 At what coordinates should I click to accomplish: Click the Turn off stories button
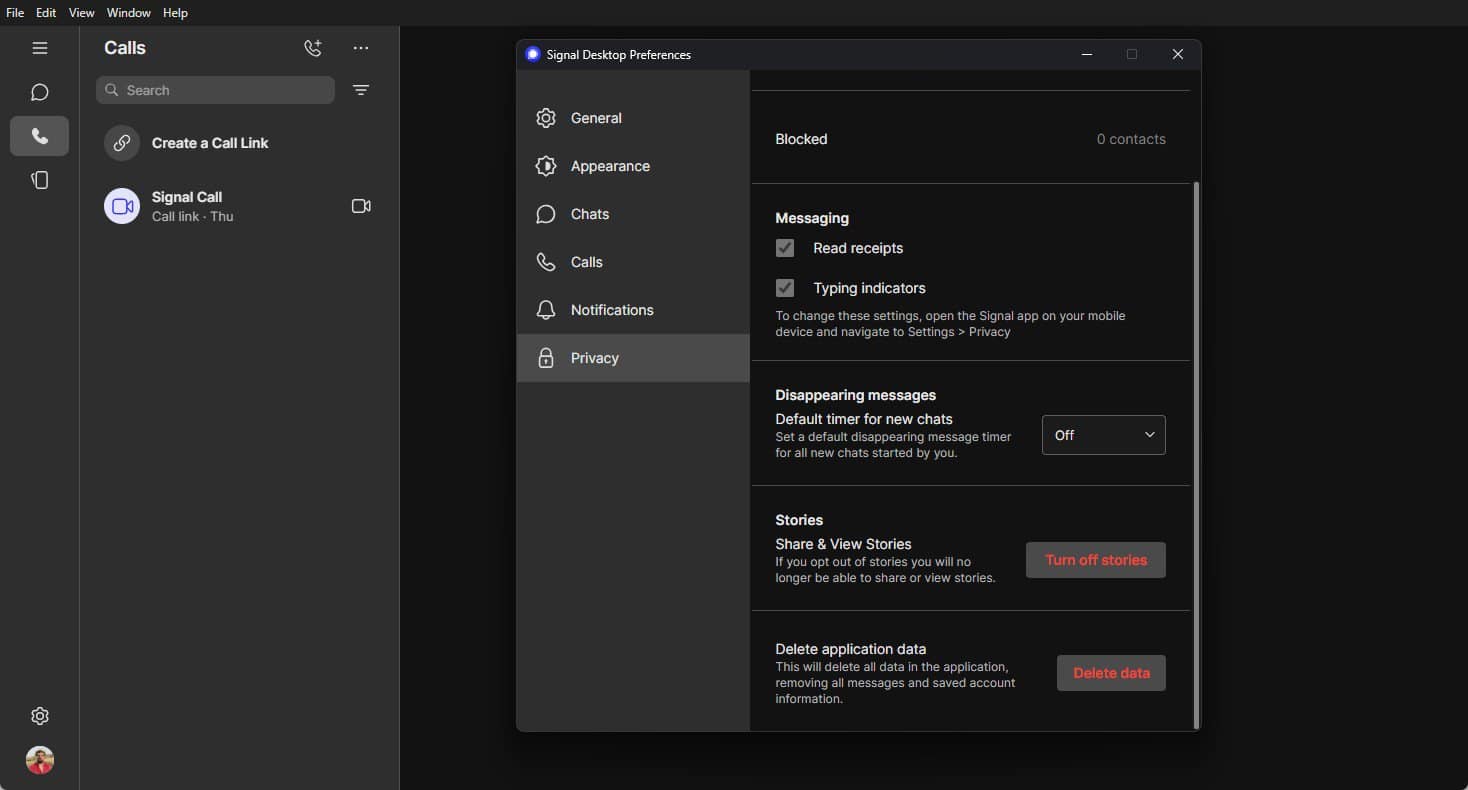[1096, 560]
